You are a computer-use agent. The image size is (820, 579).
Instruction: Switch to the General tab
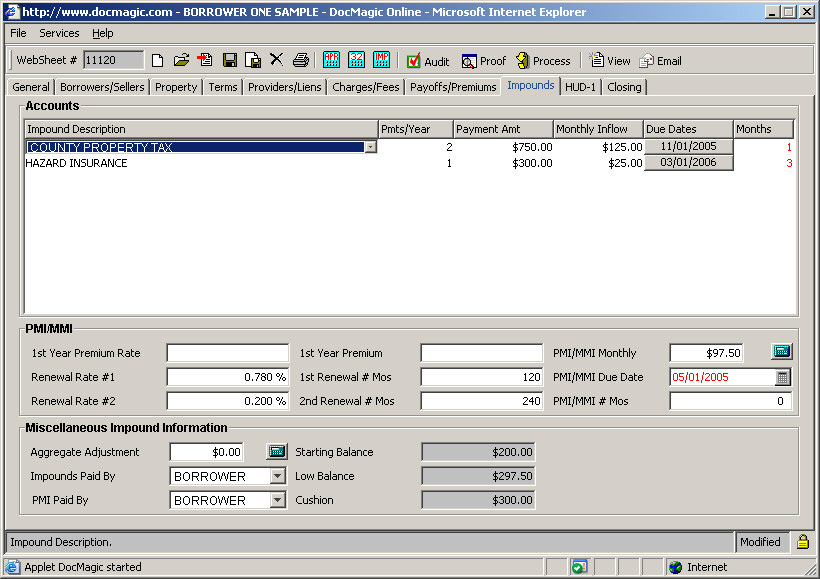[31, 87]
